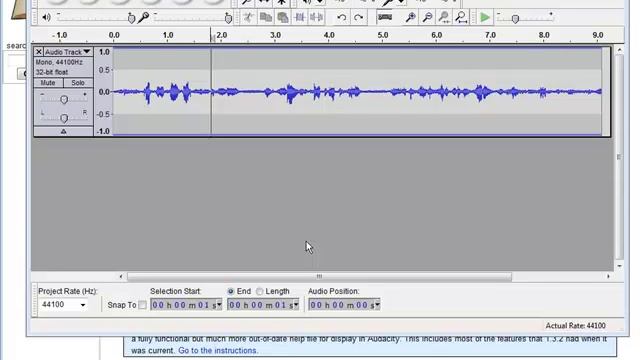Image resolution: width=640 pixels, height=360 pixels.
Task: Click the Cut scissors tool icon
Action: coord(248,18)
